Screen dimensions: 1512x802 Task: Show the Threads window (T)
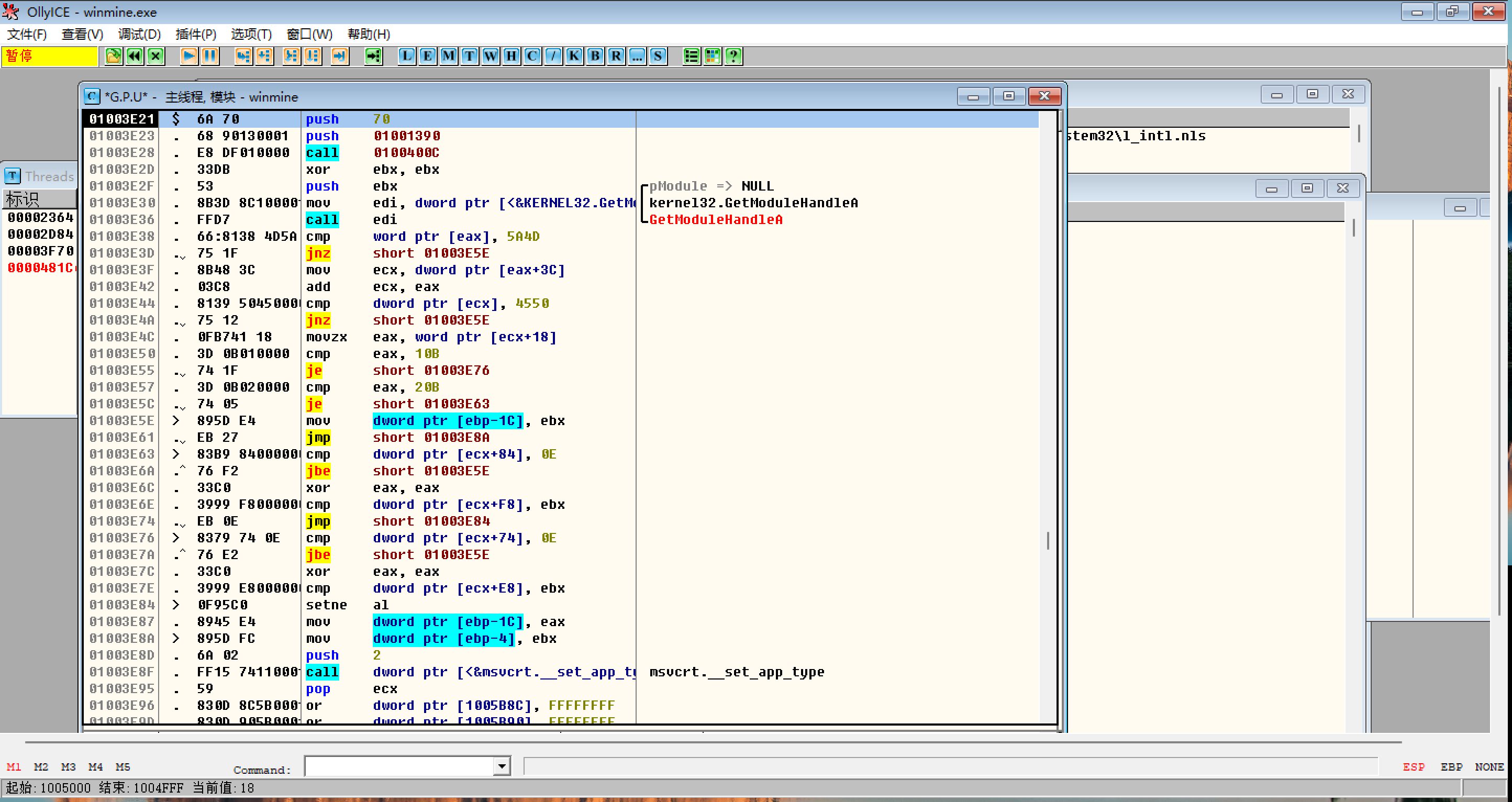tap(469, 57)
